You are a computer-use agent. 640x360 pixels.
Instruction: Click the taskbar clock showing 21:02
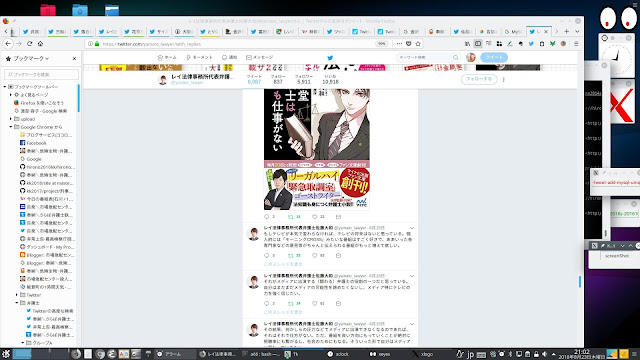click(x=582, y=354)
